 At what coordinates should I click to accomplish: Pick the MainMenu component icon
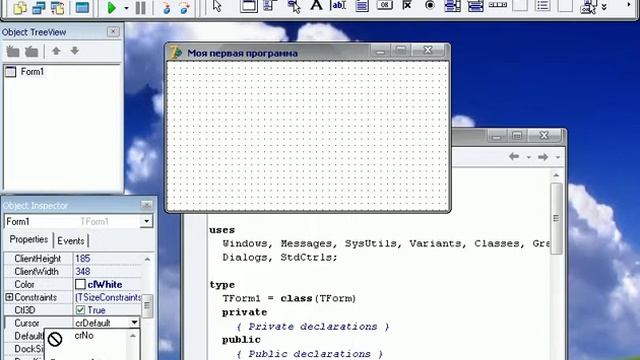coord(270,6)
